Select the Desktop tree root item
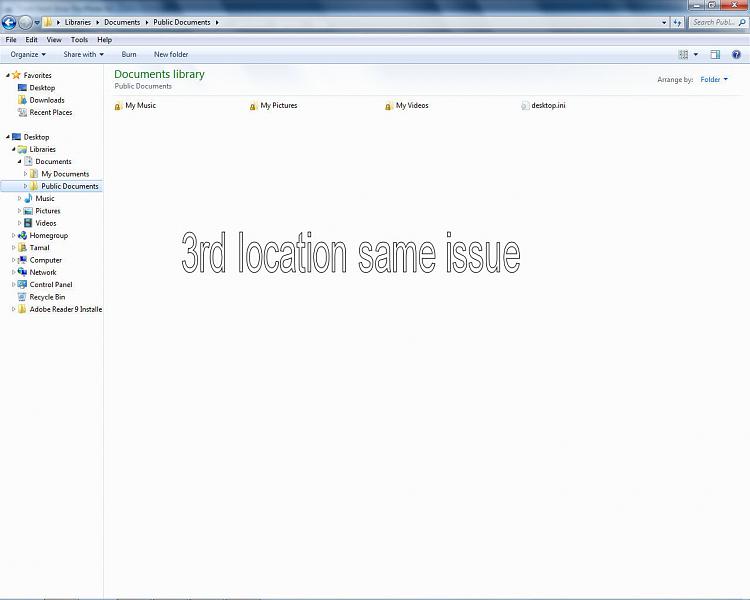This screenshot has width=750, height=600. (x=31, y=137)
